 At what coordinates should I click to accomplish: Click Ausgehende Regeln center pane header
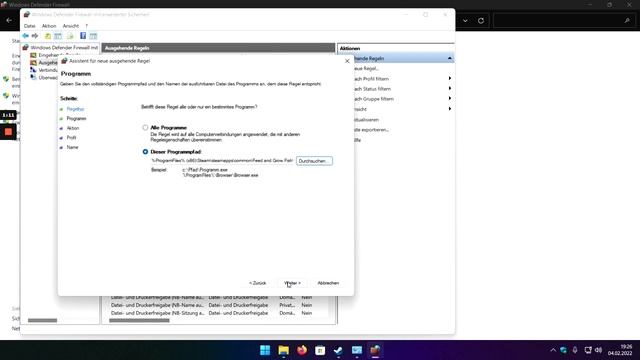point(218,48)
